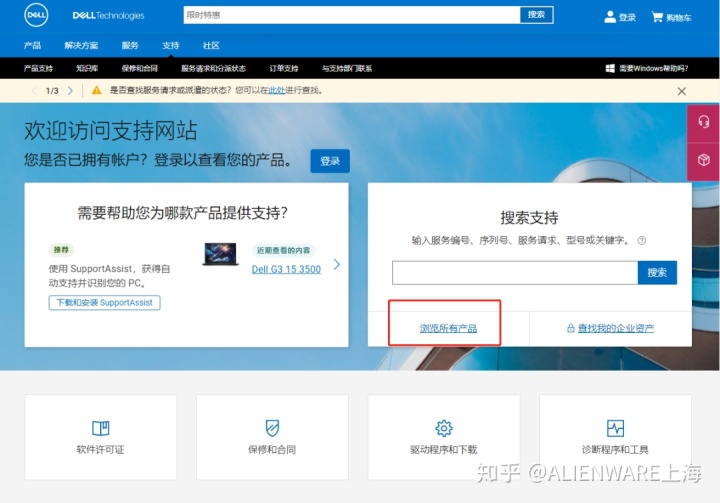The height and width of the screenshot is (503, 720).
Task: Click the 需要Windows帮助吗 link
Action: 653,68
